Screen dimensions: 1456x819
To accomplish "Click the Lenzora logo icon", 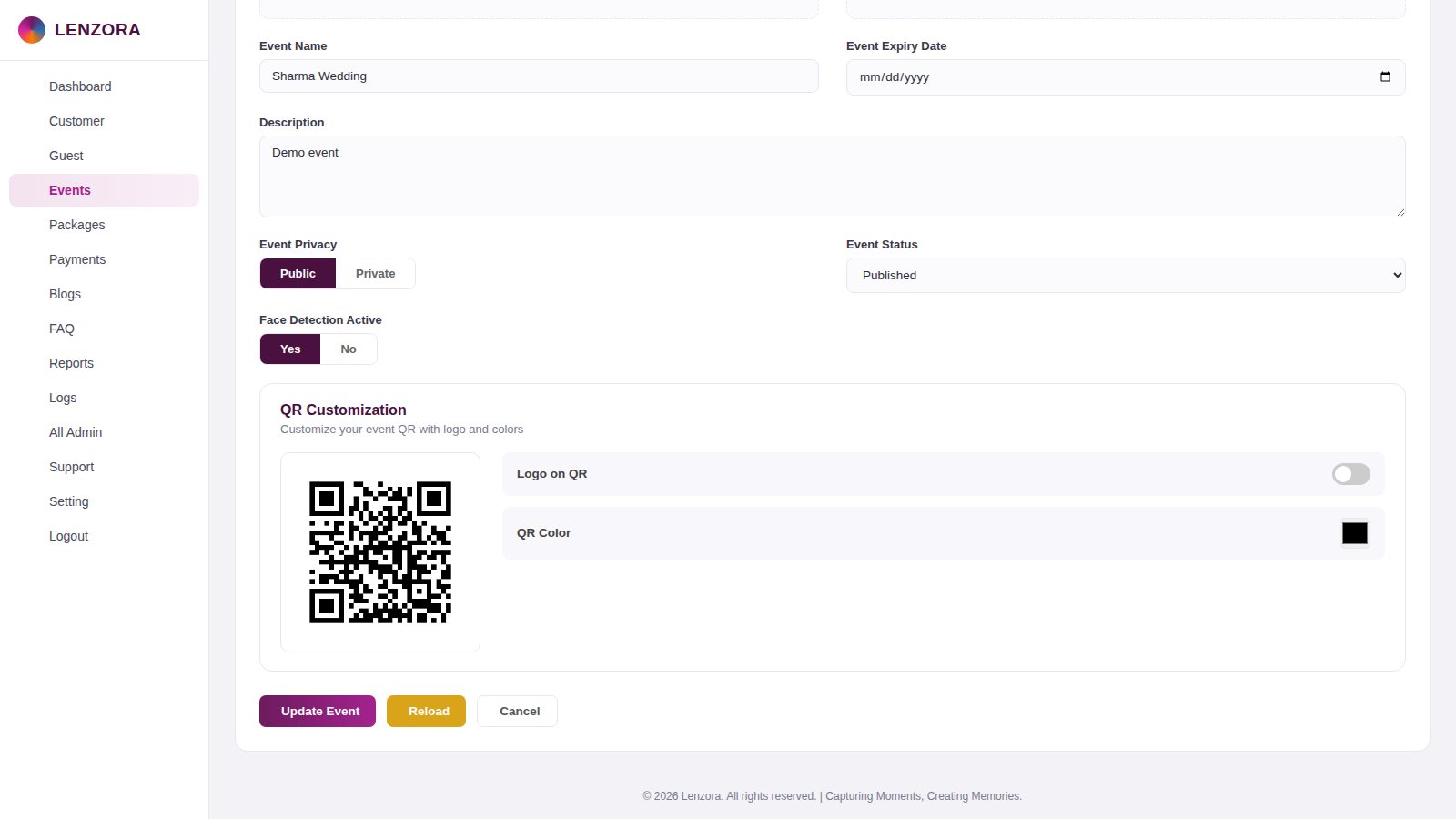I will coord(32,30).
